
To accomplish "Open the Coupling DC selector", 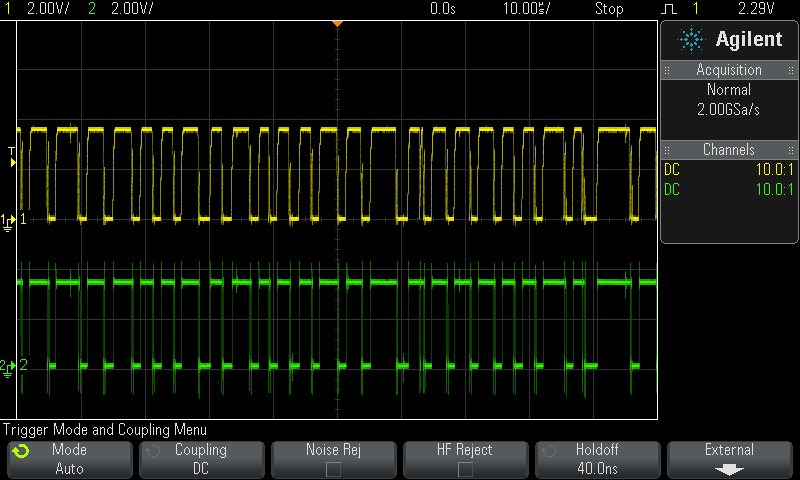I will point(201,459).
